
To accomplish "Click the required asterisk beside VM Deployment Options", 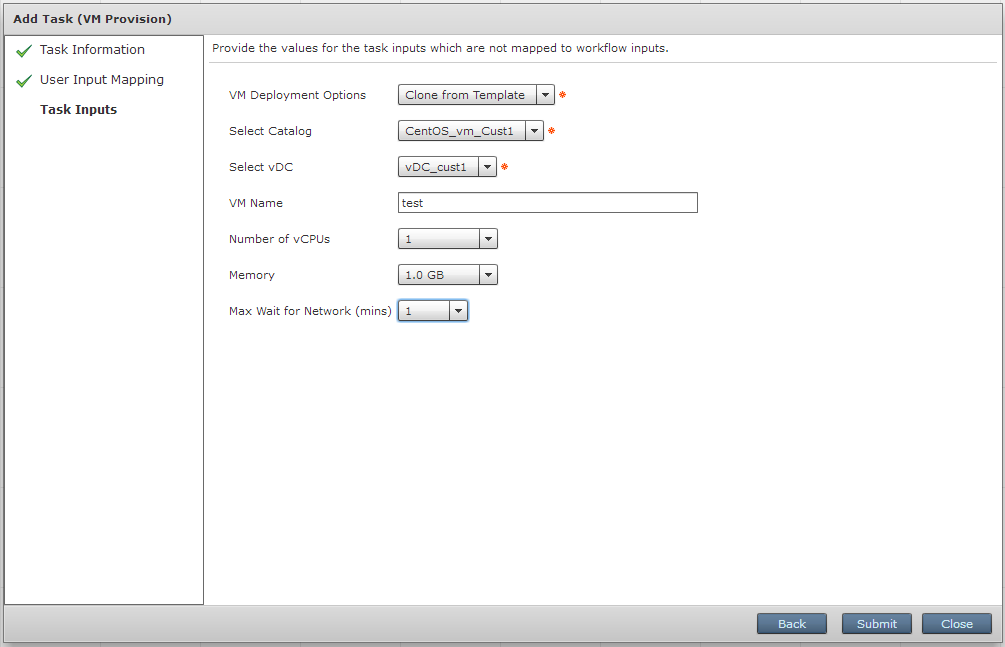I will pyautogui.click(x=562, y=93).
